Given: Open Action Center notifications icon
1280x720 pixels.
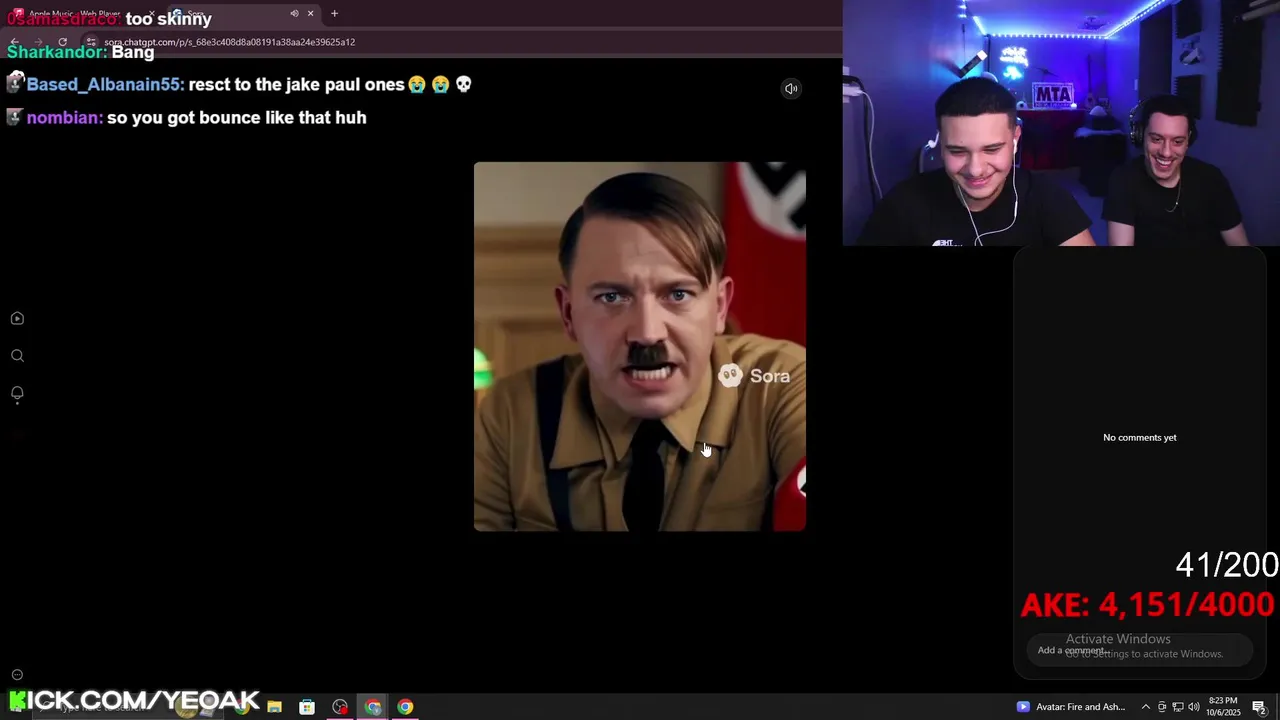Looking at the screenshot, I should click(x=1259, y=707).
